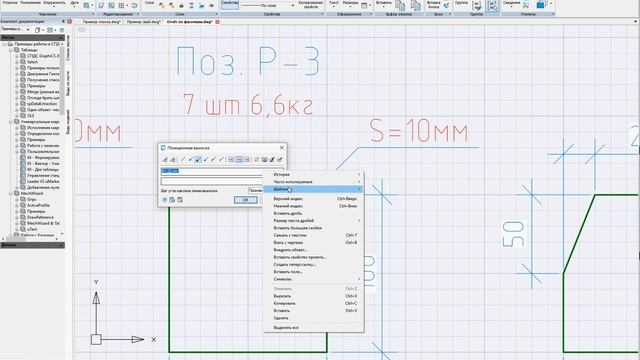The image size is (640, 360).
Task: Click the Вставка блока ribbon button
Action: click(433, 5)
